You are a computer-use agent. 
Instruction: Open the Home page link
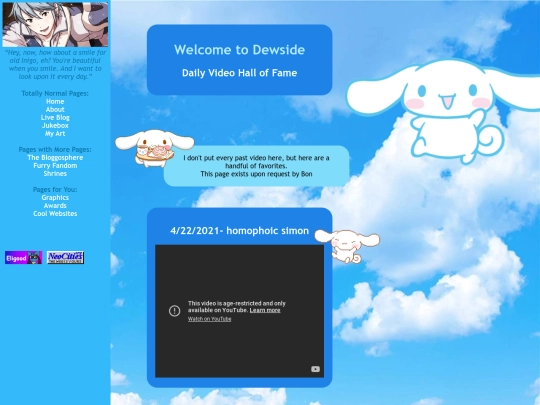click(x=55, y=101)
